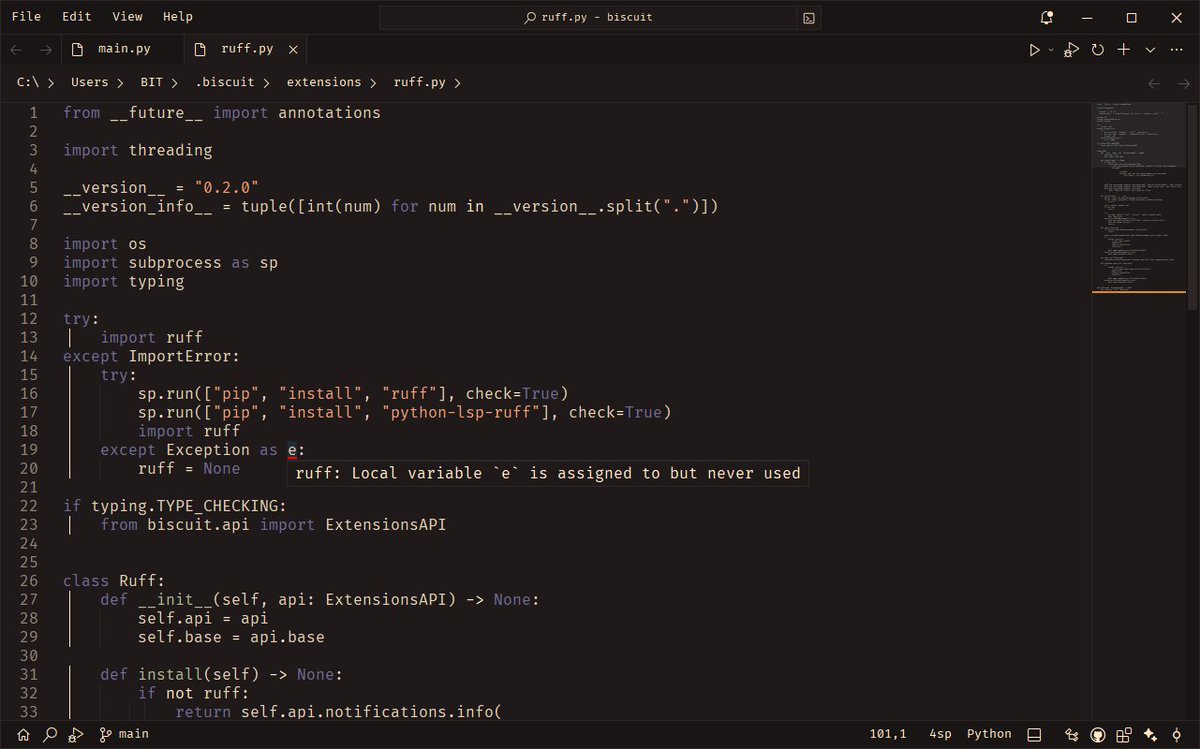
Task: Expand chevron after ruff.py breadcrumb
Action: [x=458, y=83]
